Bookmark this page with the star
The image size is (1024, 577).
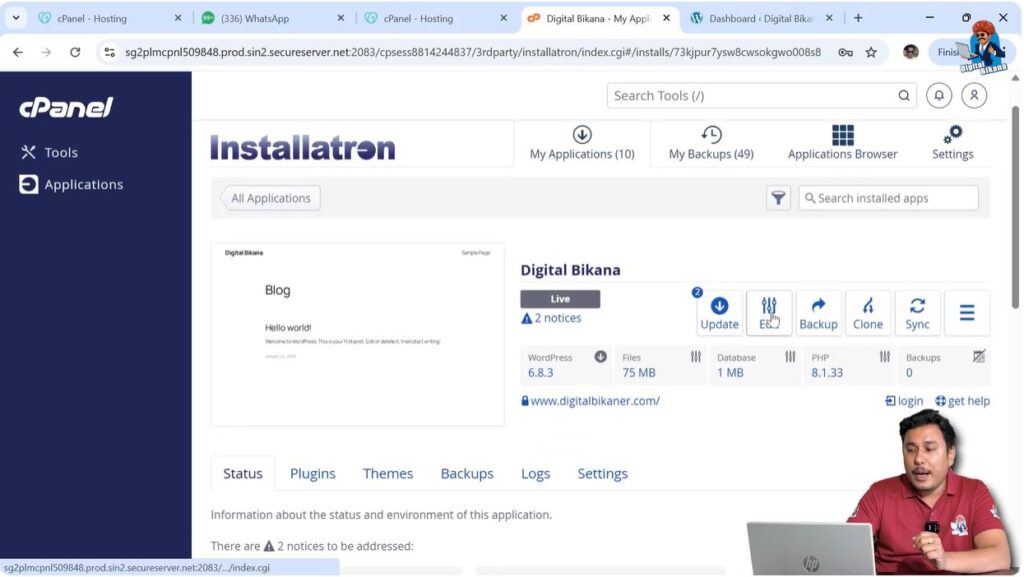point(871,52)
